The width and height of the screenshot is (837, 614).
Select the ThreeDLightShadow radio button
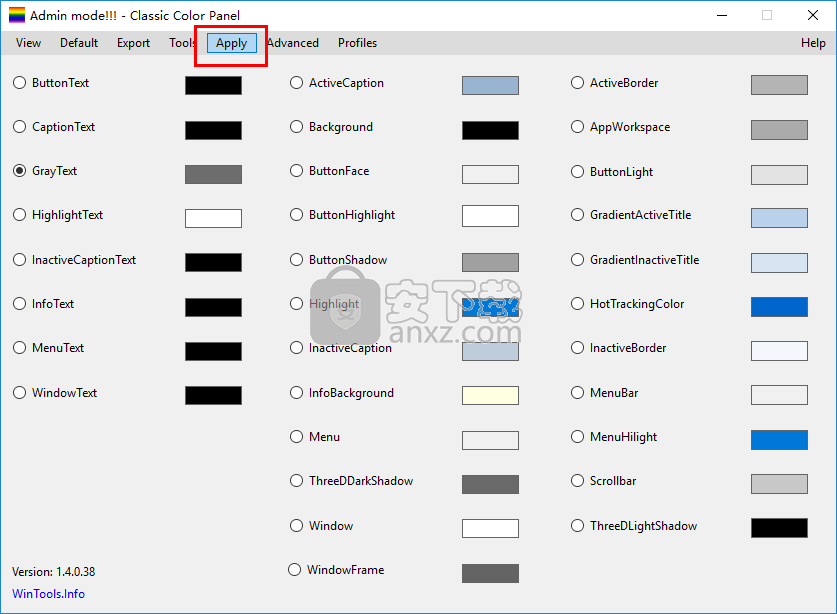pyautogui.click(x=578, y=525)
